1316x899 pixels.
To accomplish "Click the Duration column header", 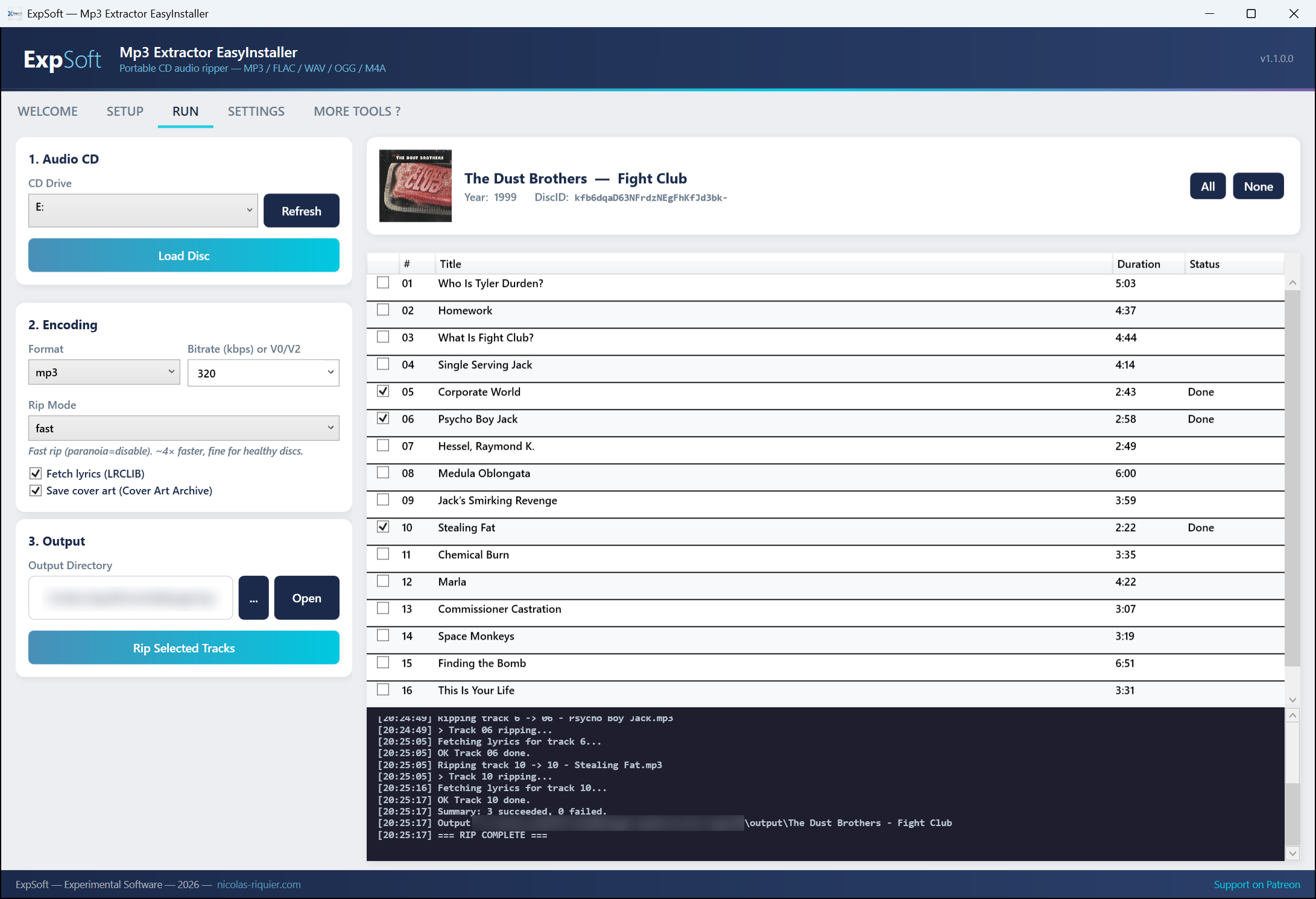I will click(x=1148, y=263).
